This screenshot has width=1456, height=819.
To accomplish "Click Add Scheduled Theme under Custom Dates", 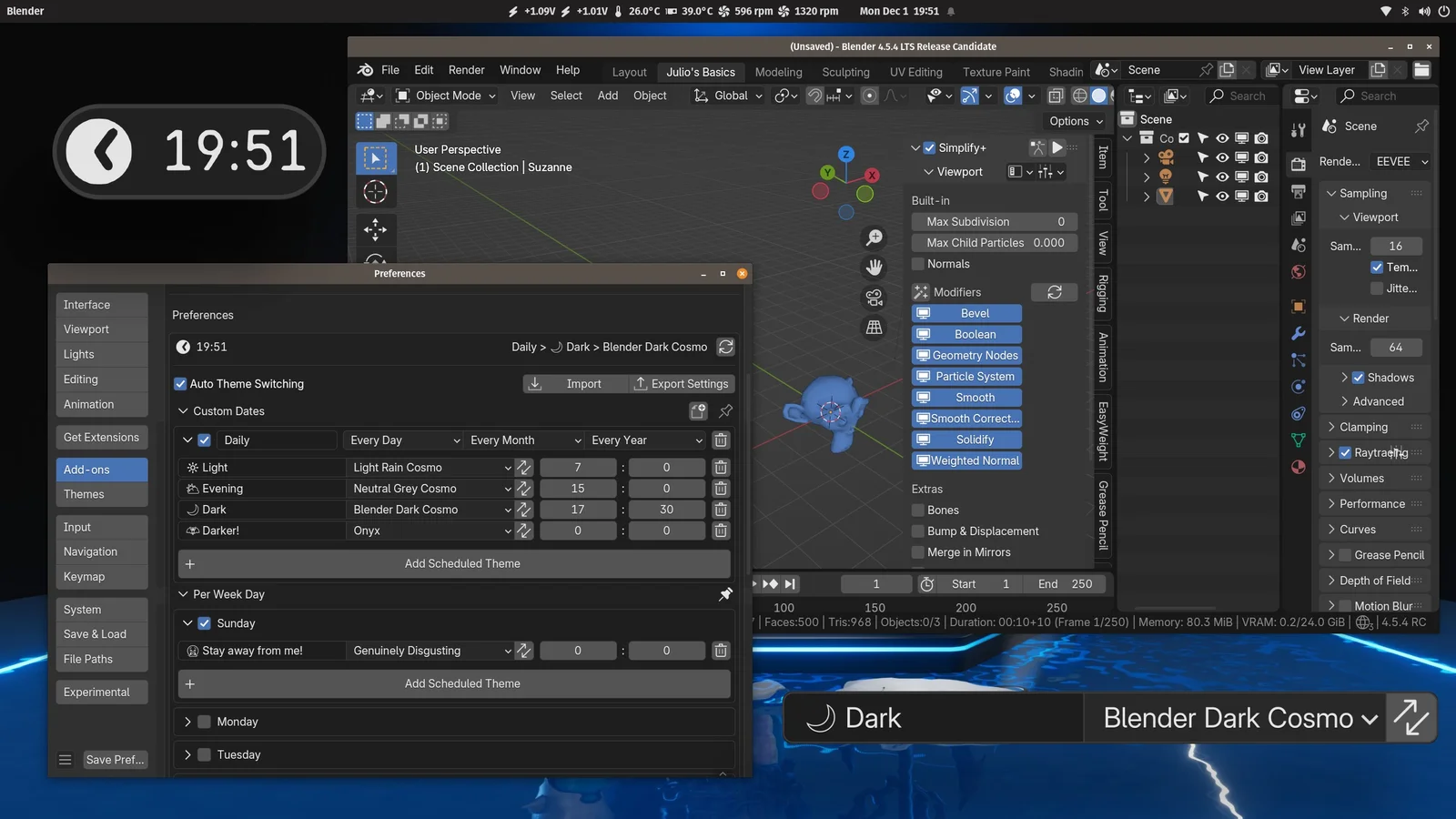I will click(461, 563).
